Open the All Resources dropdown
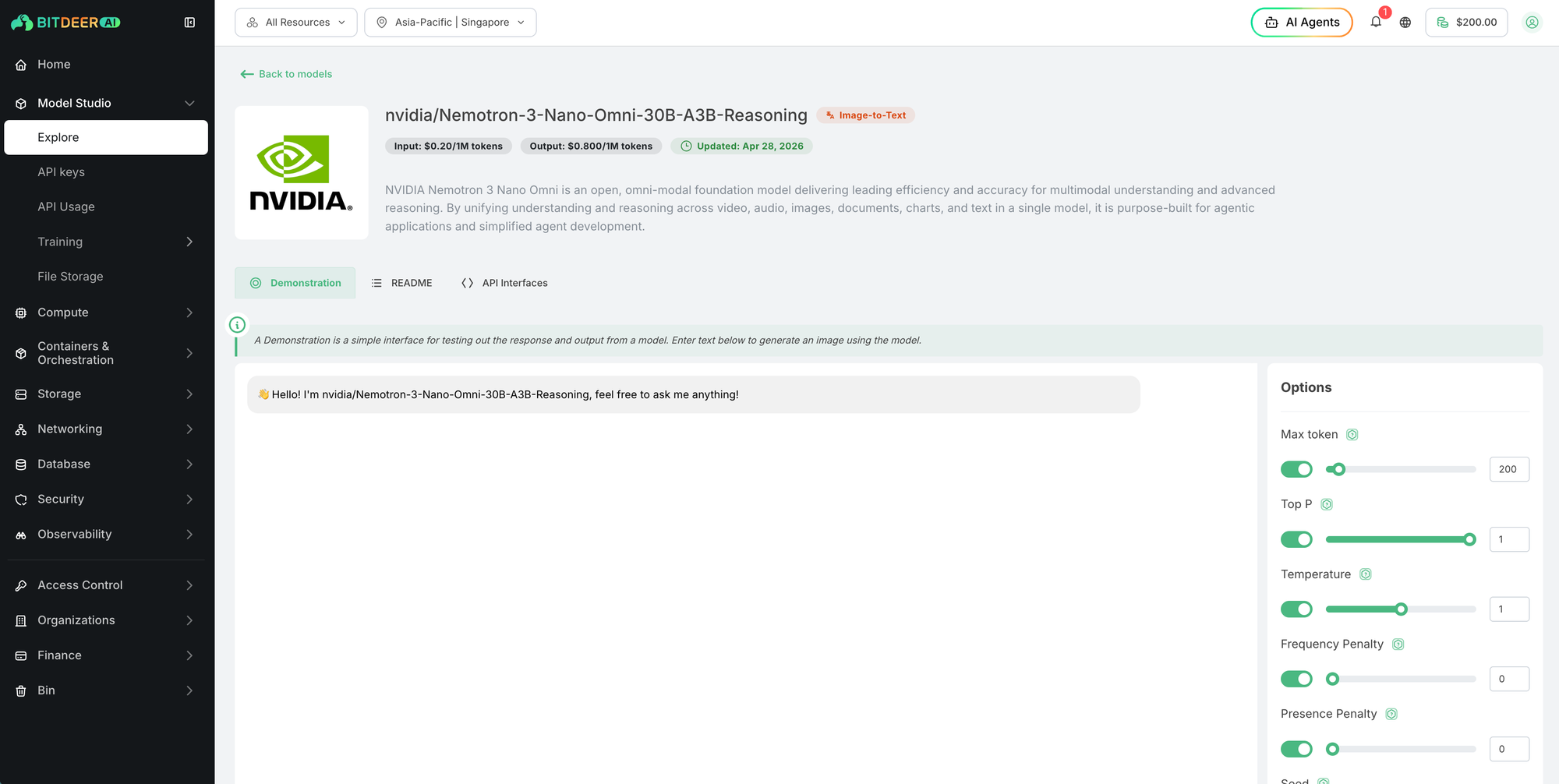1559x784 pixels. [x=296, y=23]
